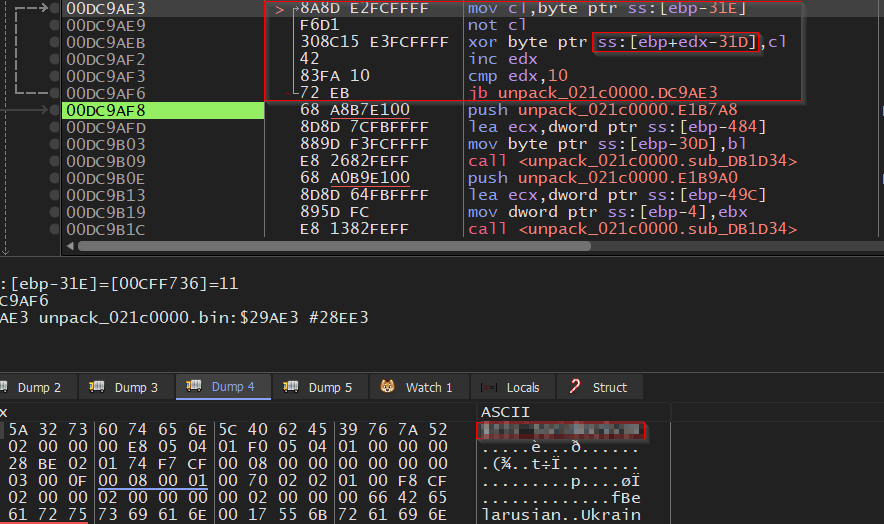Click the ASCII text 'larusian..Ukrain'
Viewport: 884px width, 524px height.
click(x=561, y=515)
